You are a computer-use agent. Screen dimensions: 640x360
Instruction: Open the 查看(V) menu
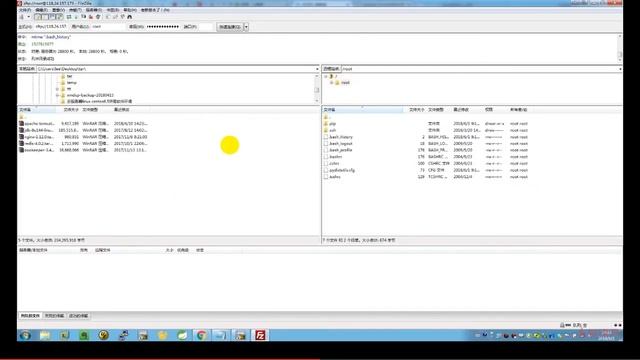[58, 10]
